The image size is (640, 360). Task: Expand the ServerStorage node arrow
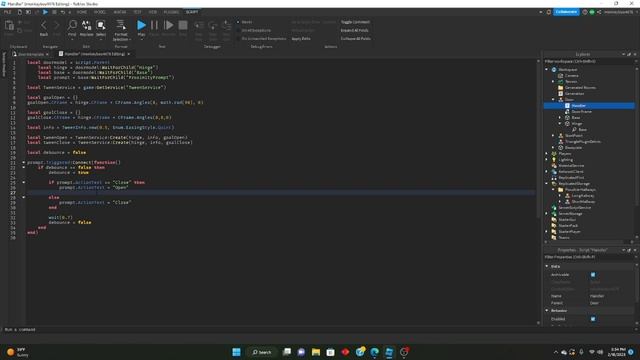point(547,214)
